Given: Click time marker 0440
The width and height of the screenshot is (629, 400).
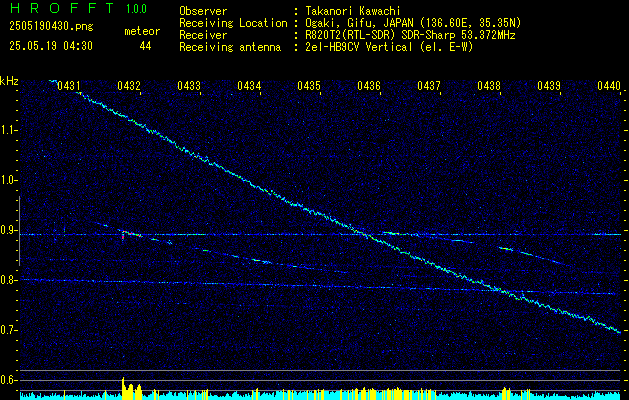Looking at the screenshot, I should click(x=609, y=85).
